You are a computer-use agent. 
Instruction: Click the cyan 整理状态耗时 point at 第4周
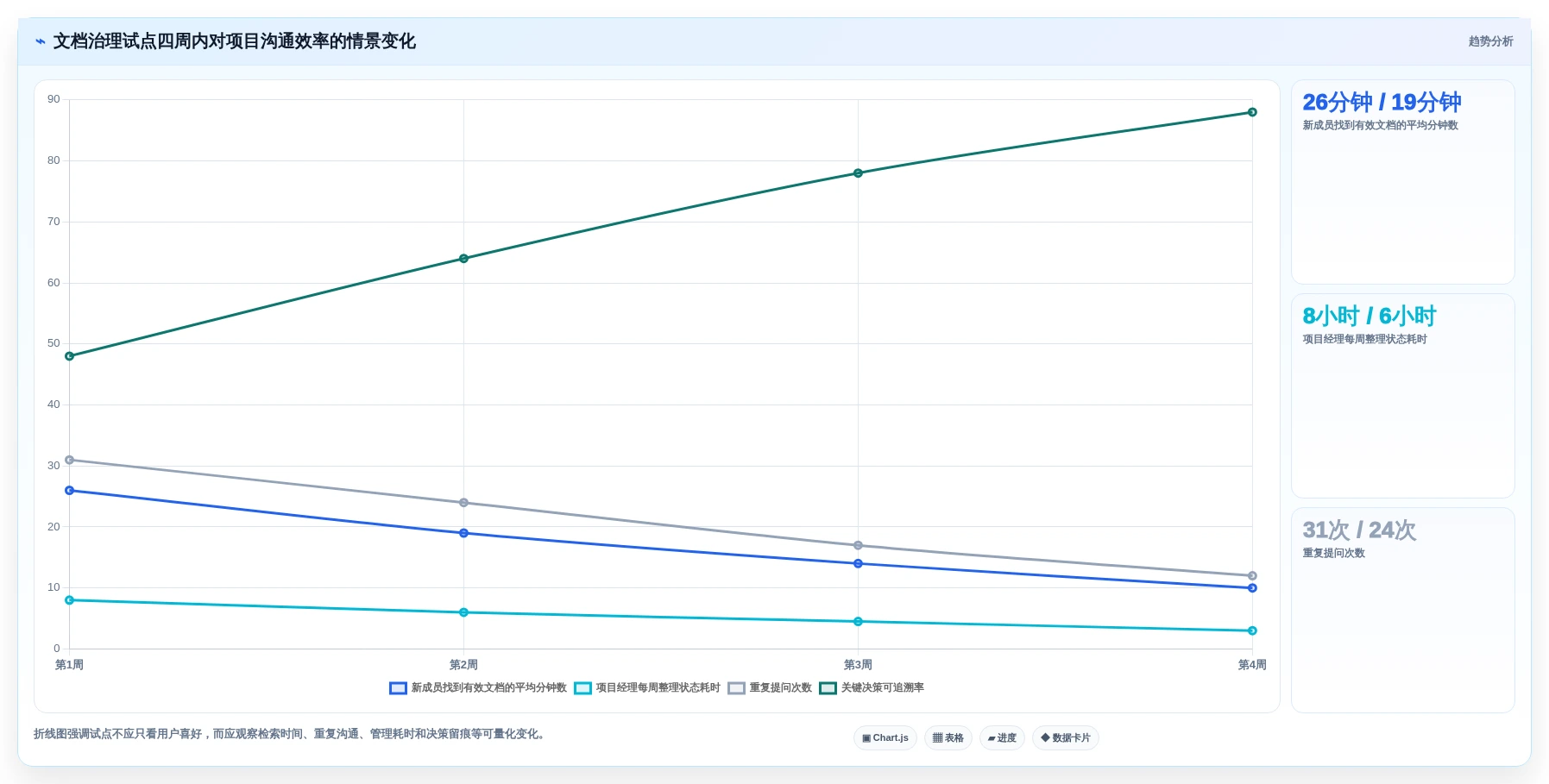[x=1252, y=630]
